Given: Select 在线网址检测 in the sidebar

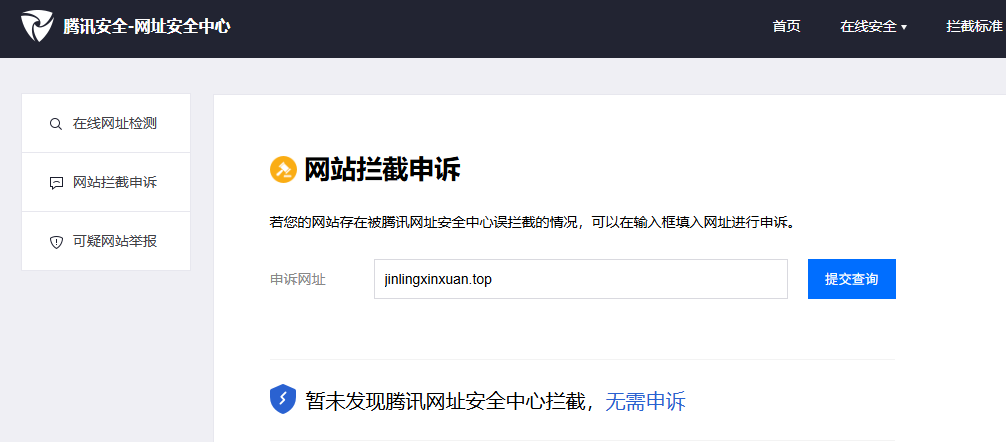Looking at the screenshot, I should pos(106,123).
